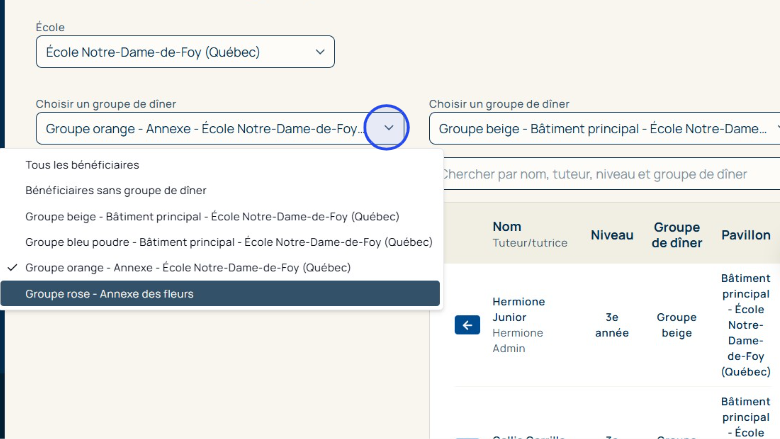Click the '3e année' level cell
Screen dimensions: 780x439
click(x=612, y=325)
